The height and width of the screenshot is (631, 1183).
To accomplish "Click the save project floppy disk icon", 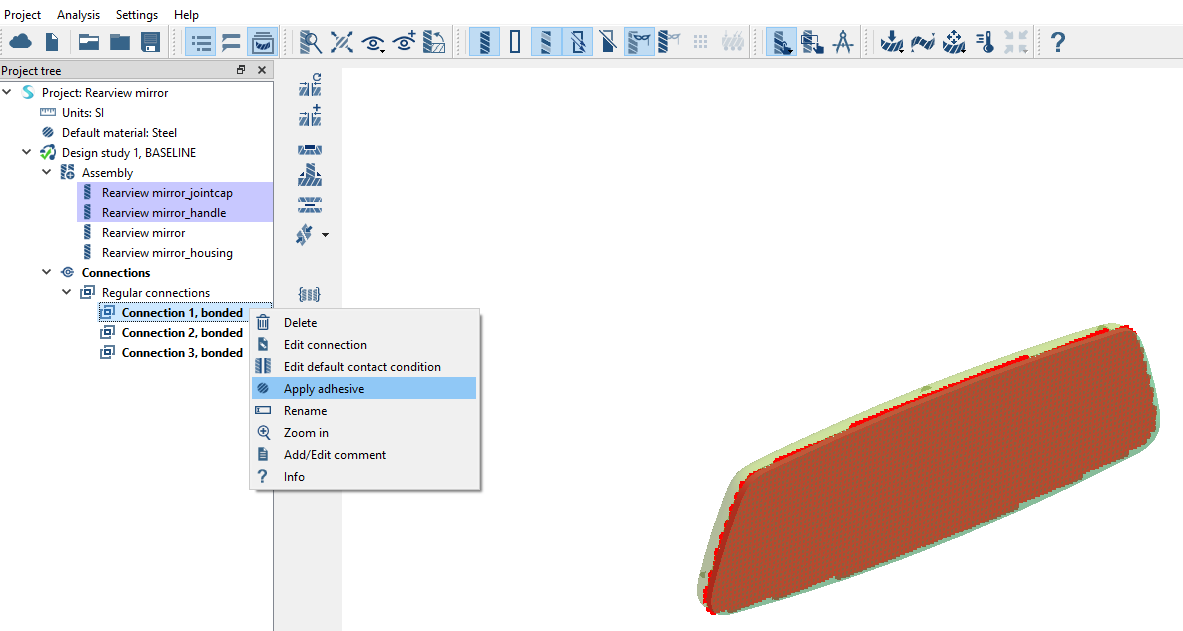I will 151,42.
